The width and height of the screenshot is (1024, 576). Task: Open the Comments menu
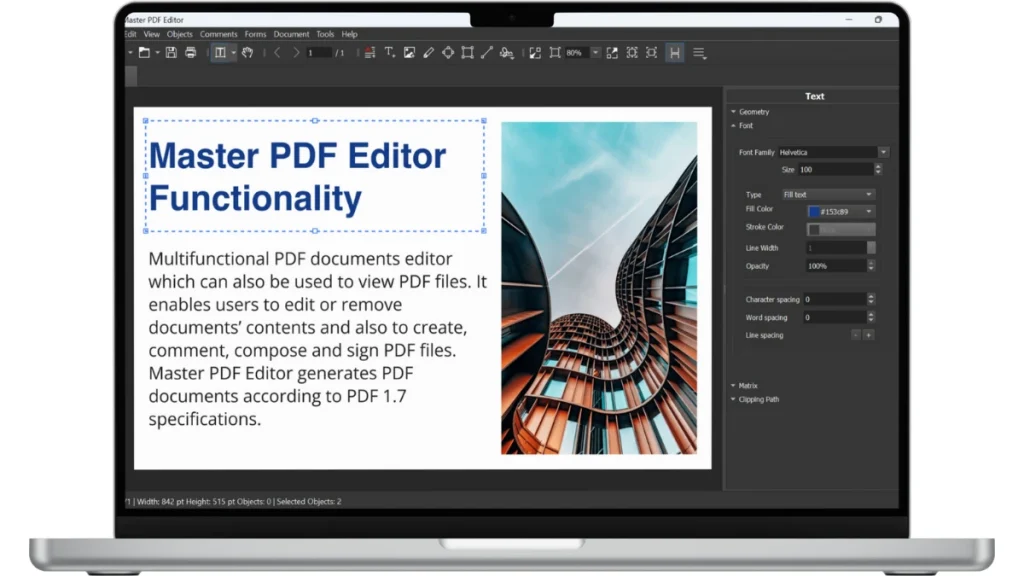219,34
